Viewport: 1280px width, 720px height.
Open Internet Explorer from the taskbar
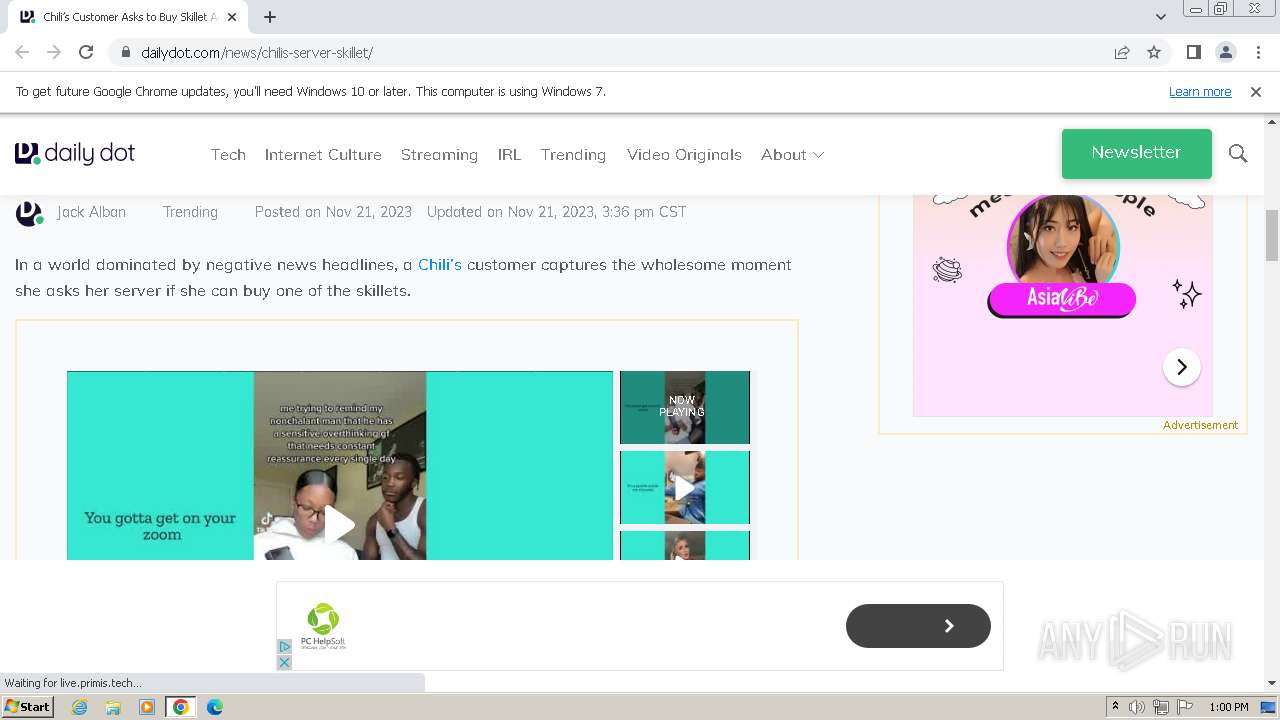click(79, 707)
